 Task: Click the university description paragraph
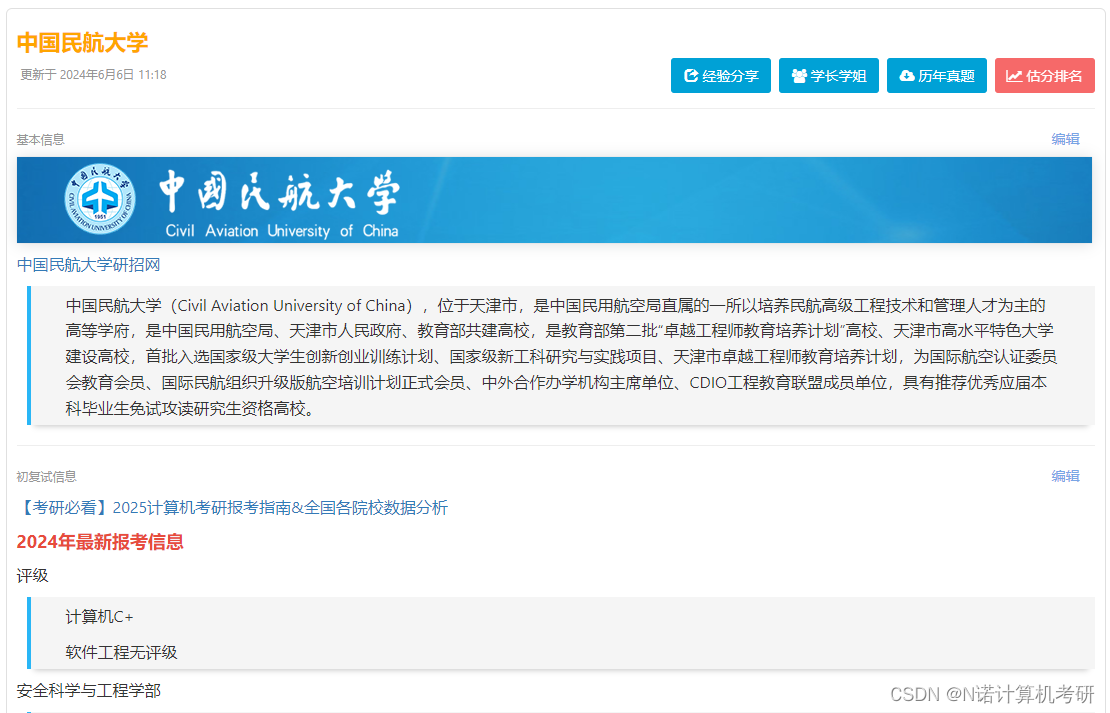click(x=561, y=356)
